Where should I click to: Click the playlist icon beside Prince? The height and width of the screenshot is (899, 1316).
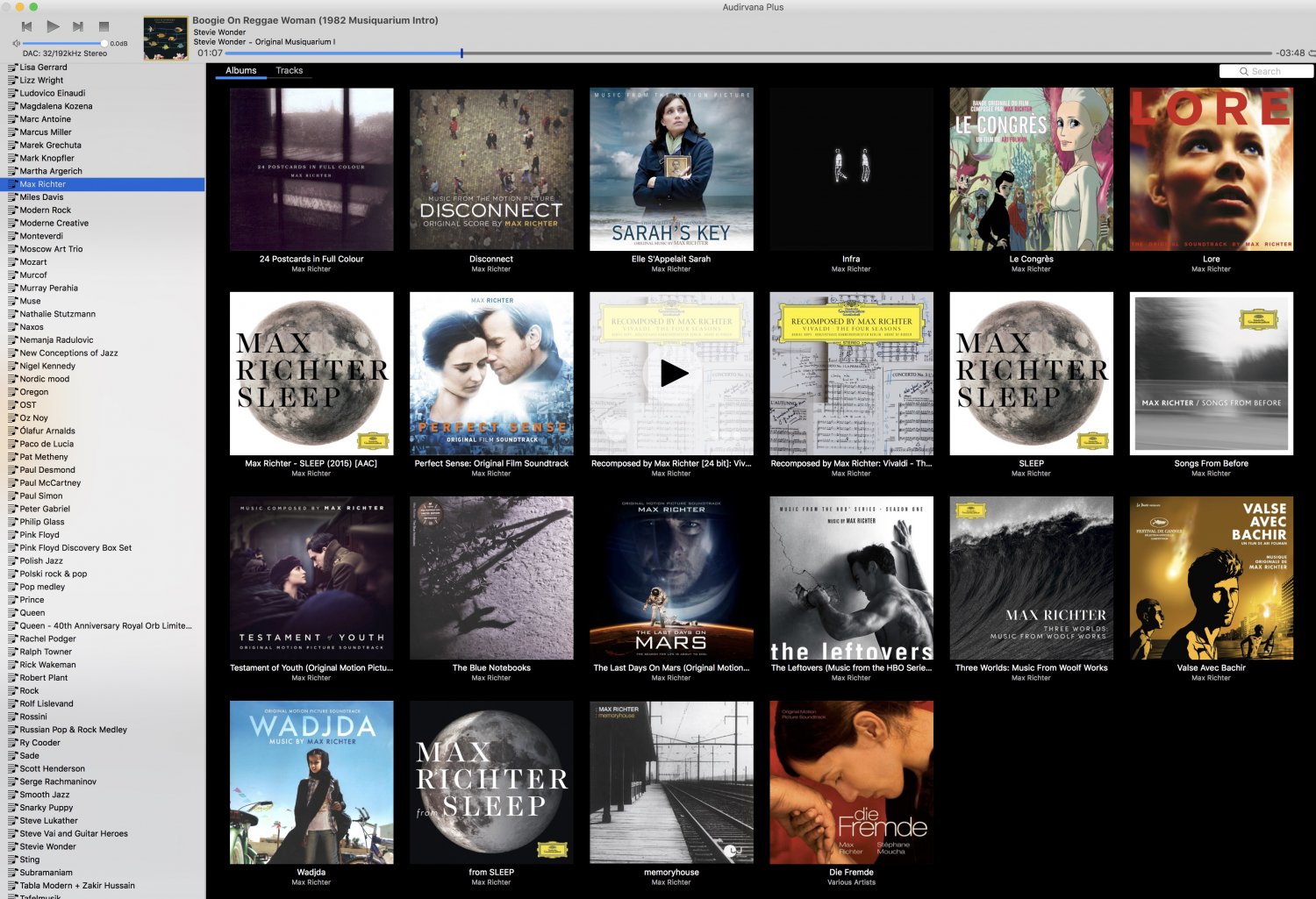tap(12, 600)
